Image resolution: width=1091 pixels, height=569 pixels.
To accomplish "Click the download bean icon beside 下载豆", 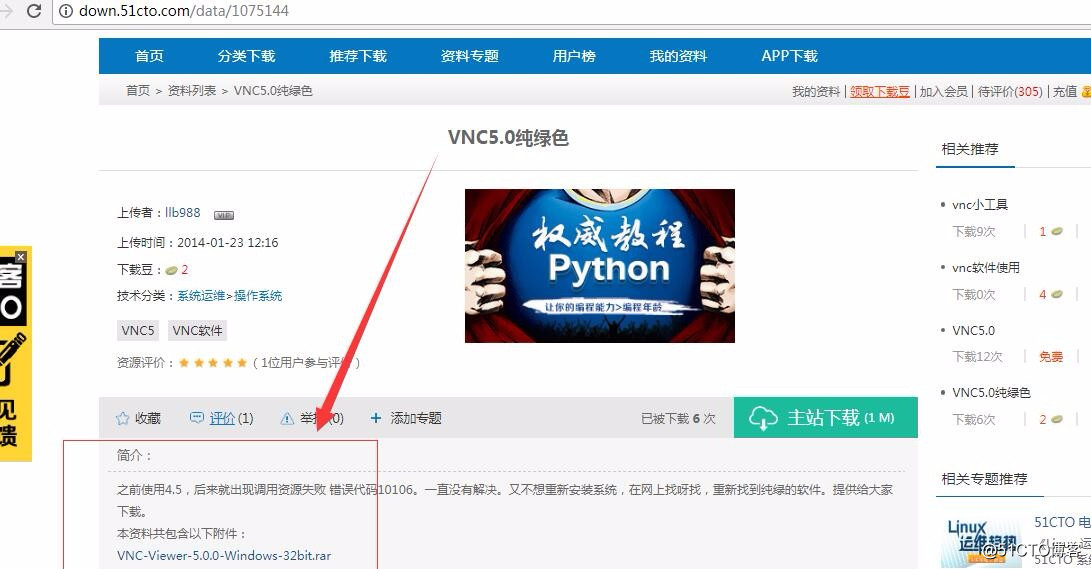I will tap(171, 270).
